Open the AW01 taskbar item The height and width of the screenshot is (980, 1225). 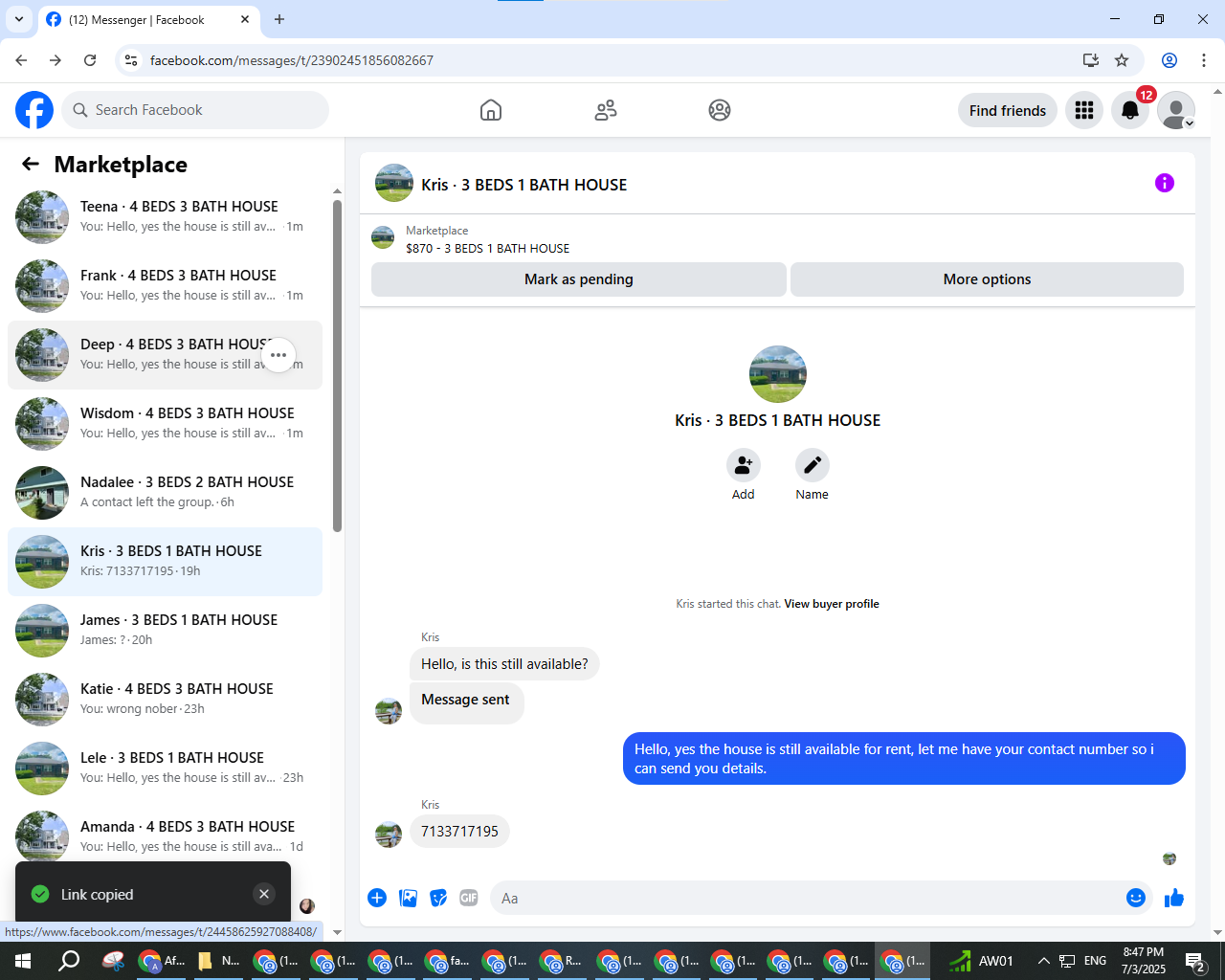(982, 961)
